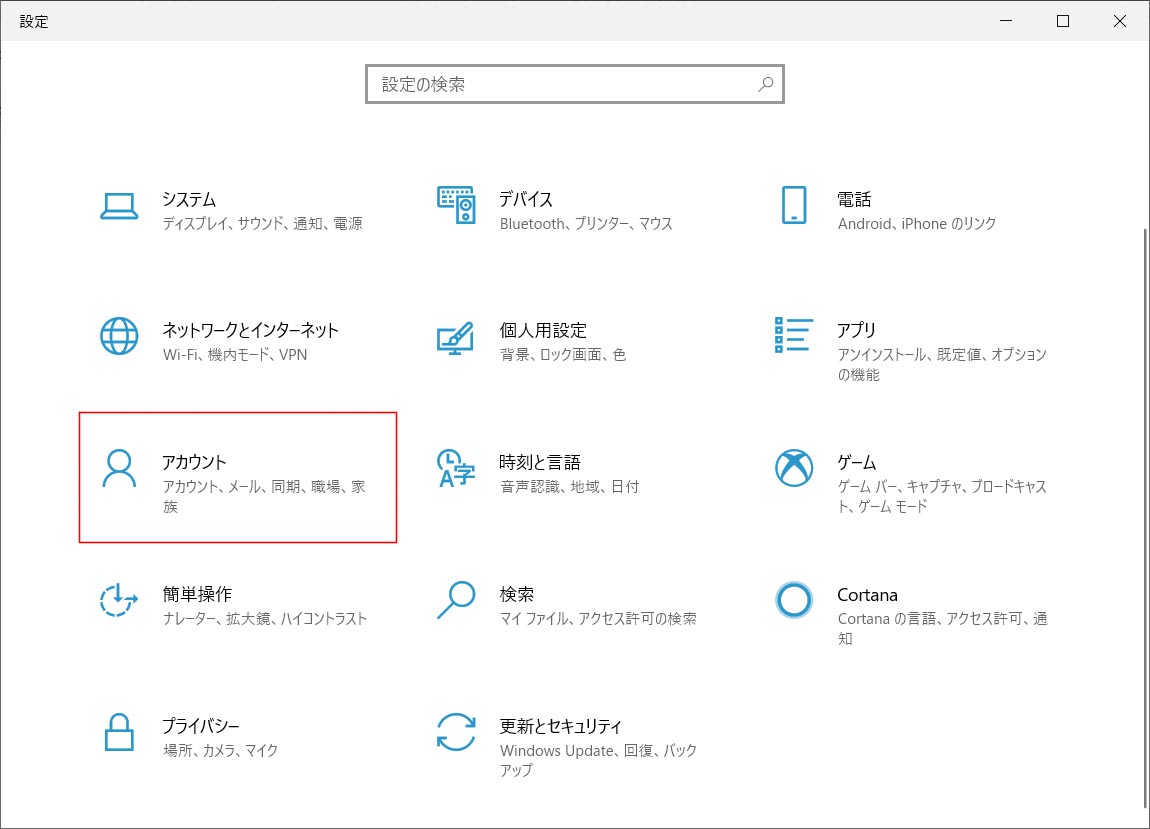Click the アプリ list icon
1150x829 pixels.
click(x=794, y=335)
